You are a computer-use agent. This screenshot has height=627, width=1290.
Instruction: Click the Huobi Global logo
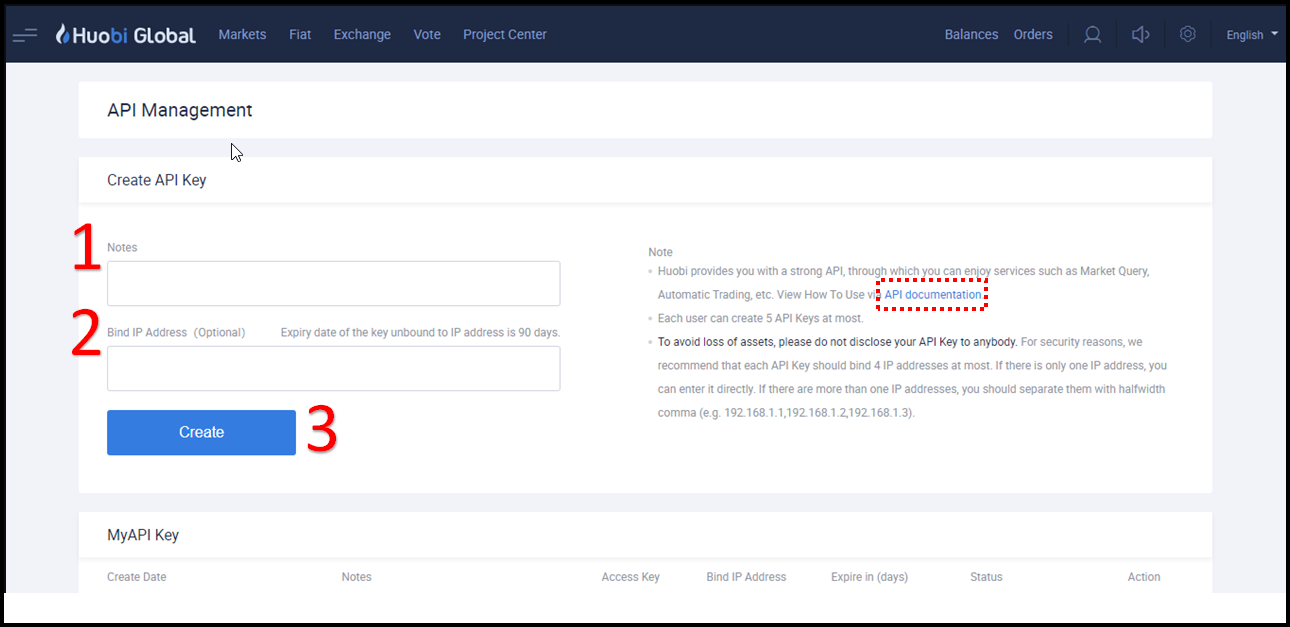pyautogui.click(x=126, y=35)
